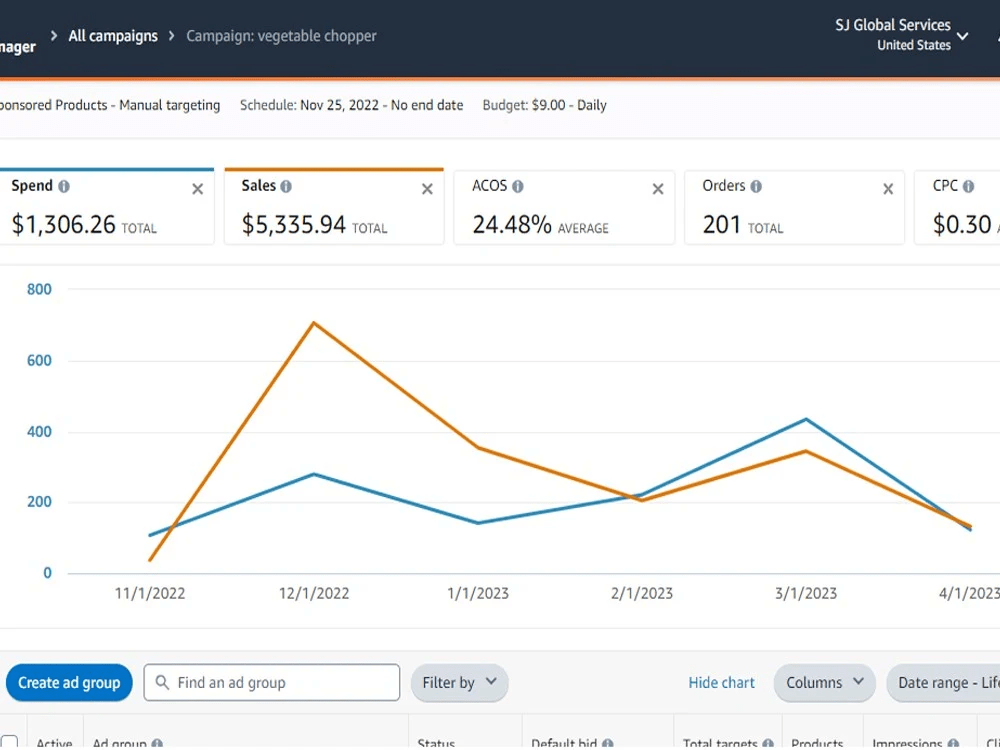Open the Filter by dropdown
The image size is (1000, 750).
point(459,682)
